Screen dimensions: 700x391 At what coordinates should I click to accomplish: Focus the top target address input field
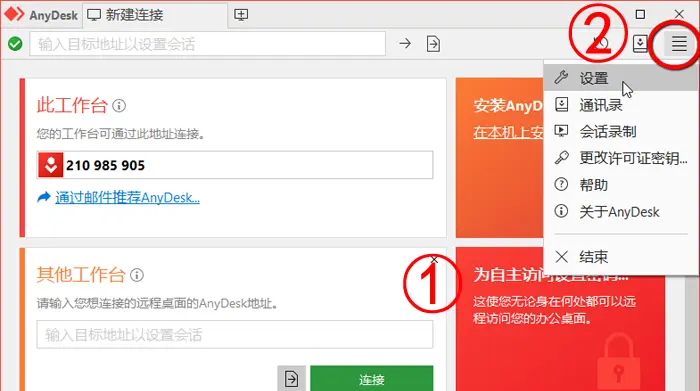click(208, 44)
